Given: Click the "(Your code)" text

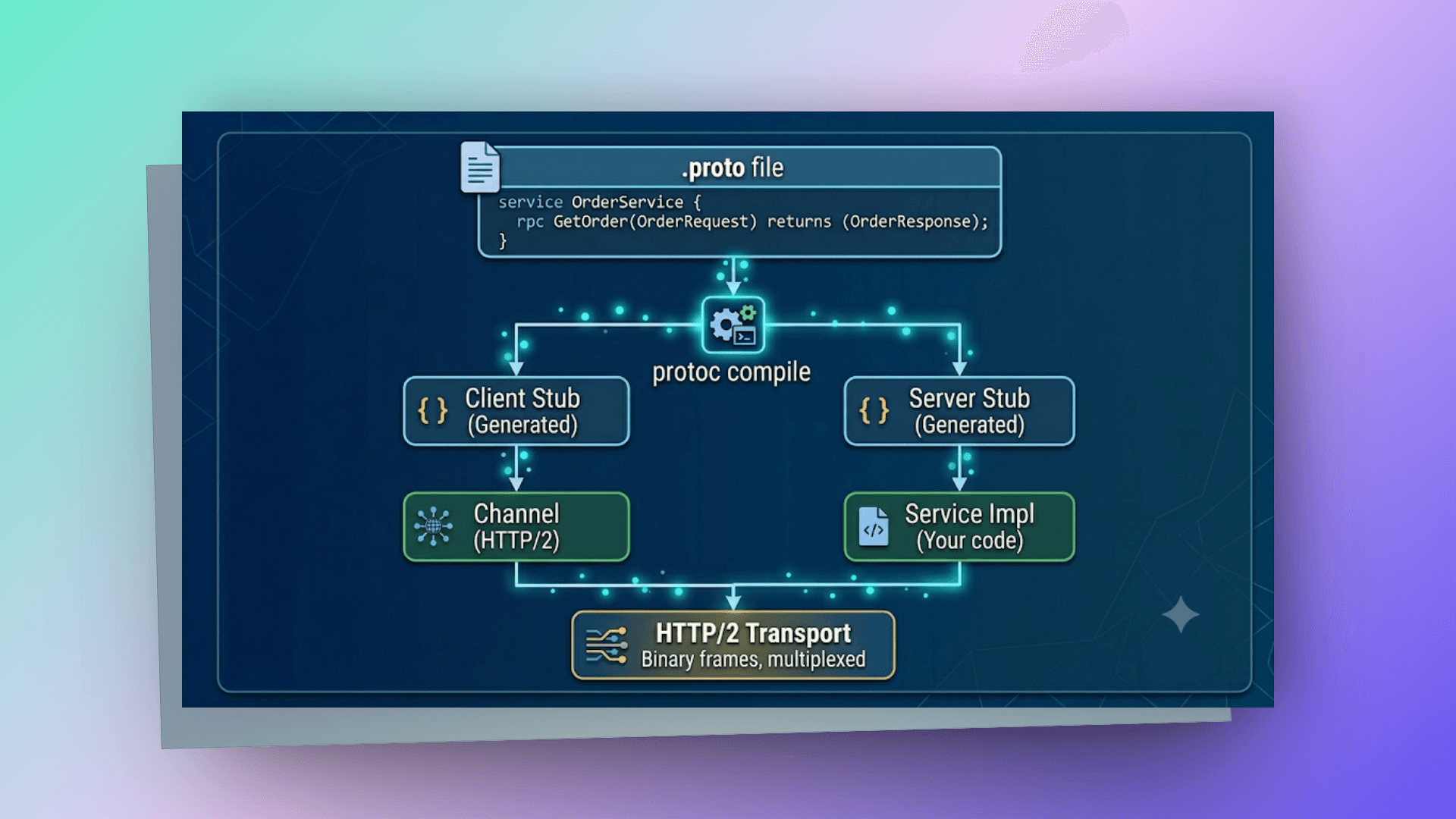Looking at the screenshot, I should pyautogui.click(x=969, y=541).
